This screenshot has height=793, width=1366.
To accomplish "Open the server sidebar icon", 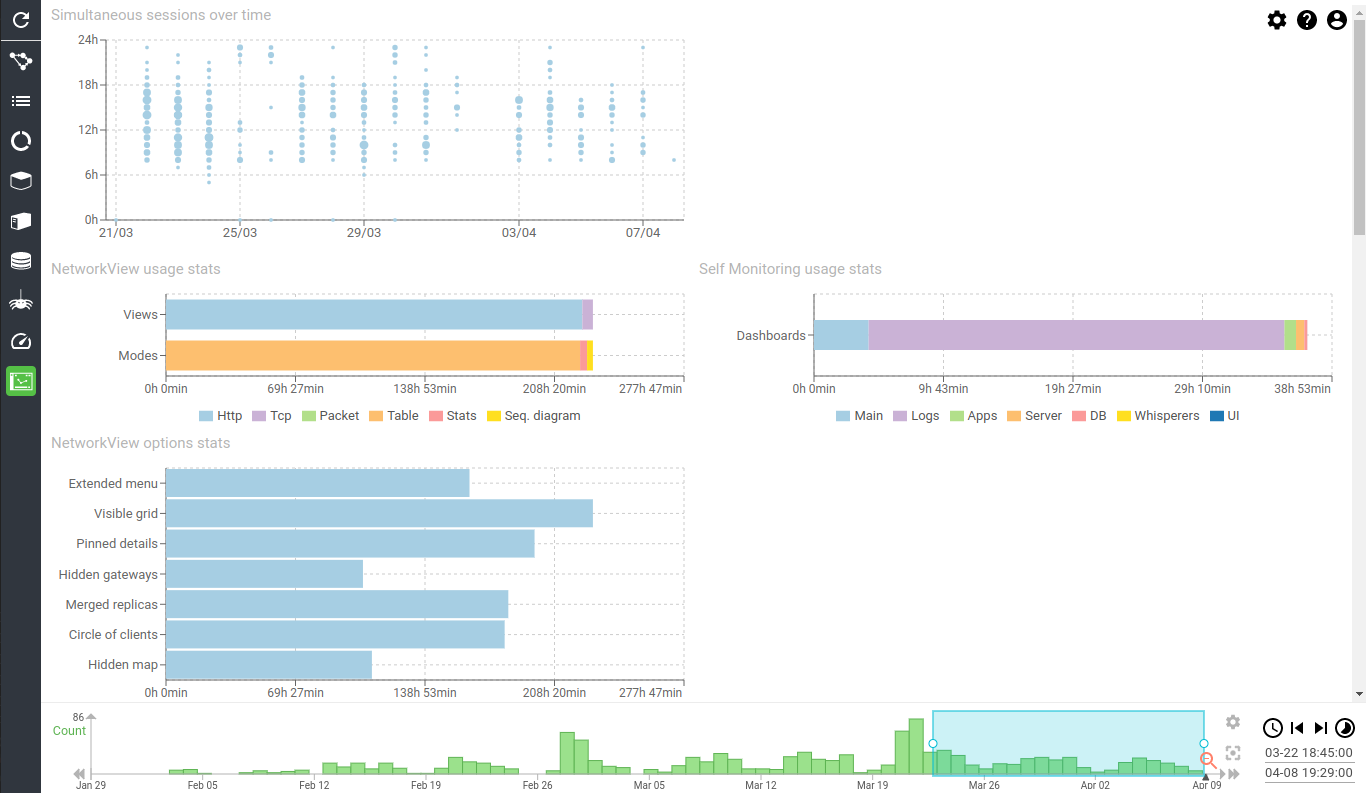I will point(20,221).
